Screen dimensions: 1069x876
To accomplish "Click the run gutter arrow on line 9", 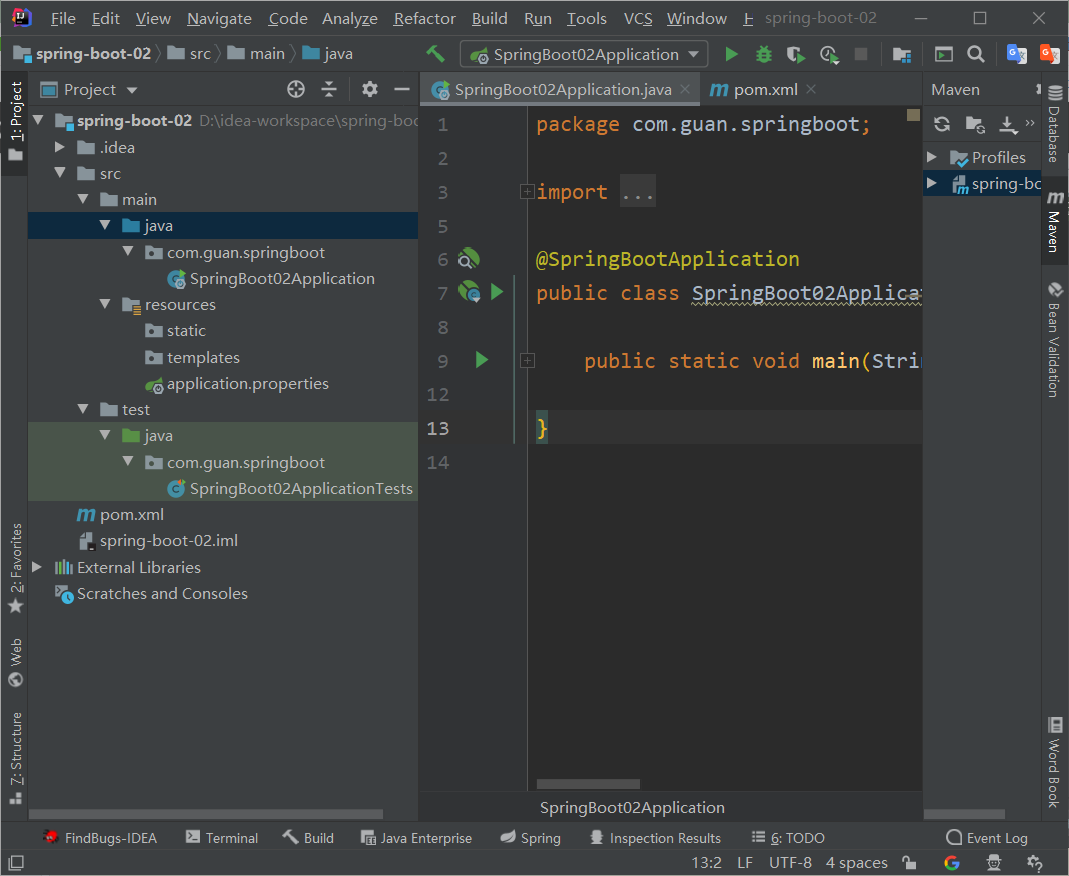I will click(x=481, y=359).
